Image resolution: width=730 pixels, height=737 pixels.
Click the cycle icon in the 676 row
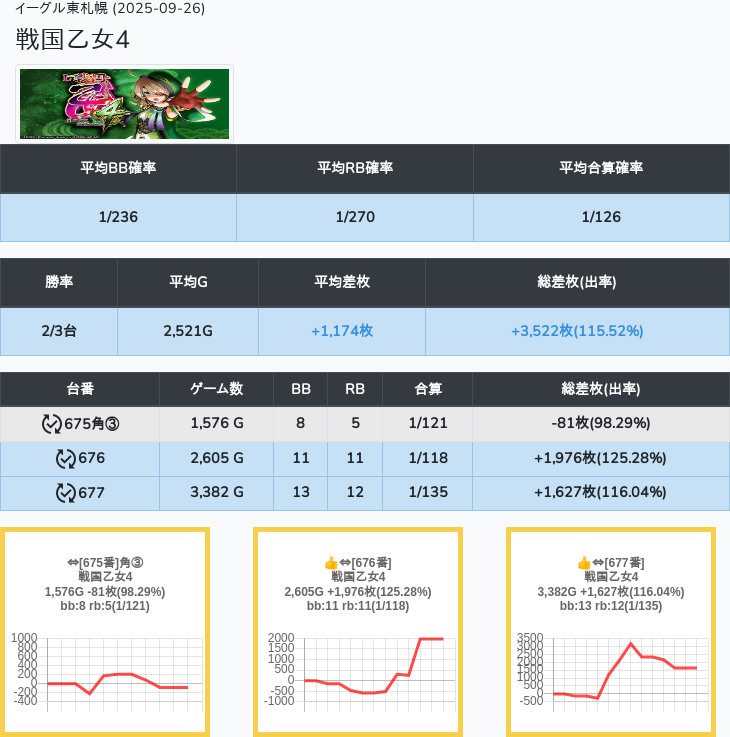pyautogui.click(x=65, y=459)
